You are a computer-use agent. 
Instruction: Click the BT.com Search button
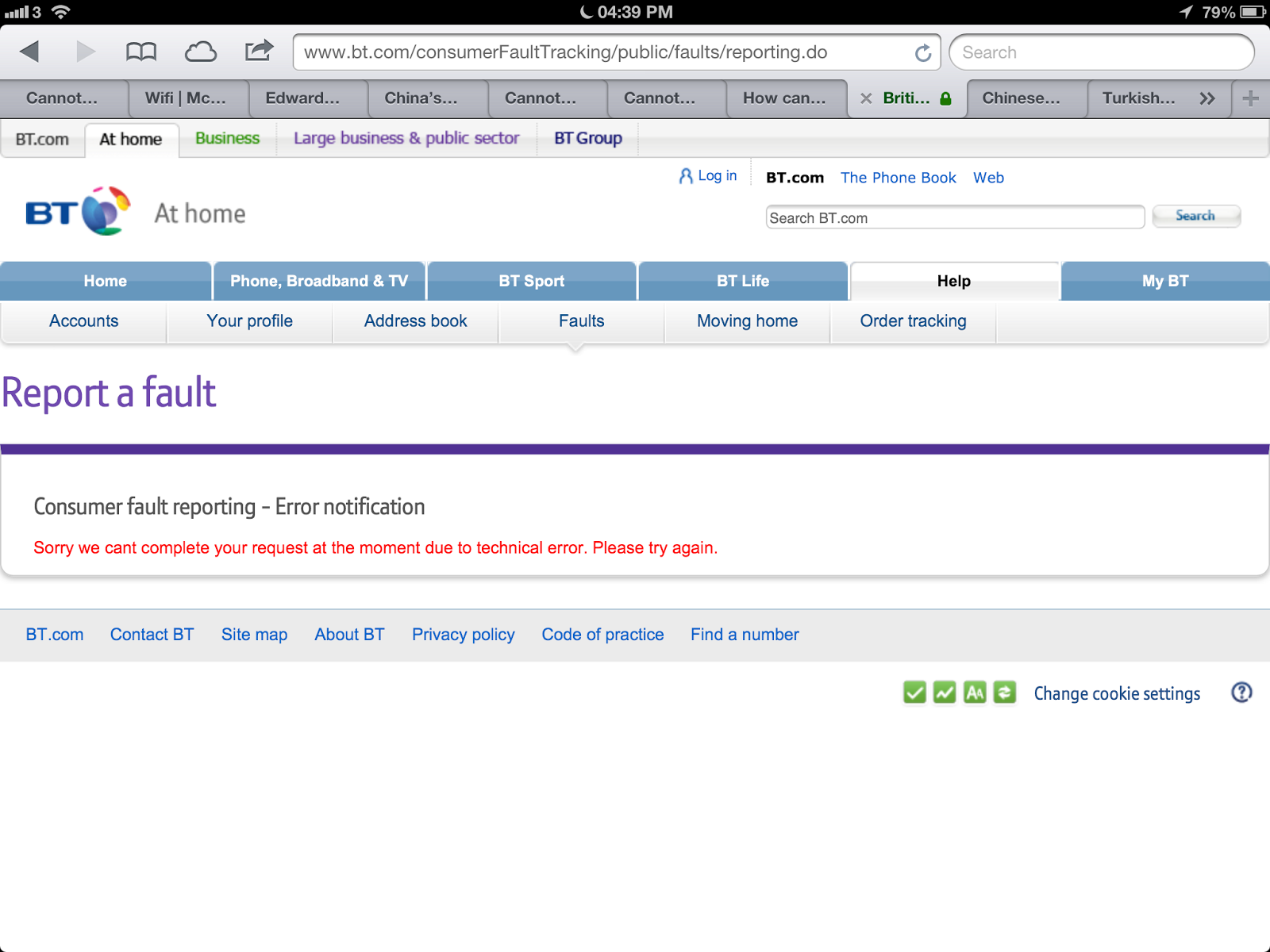(1195, 216)
